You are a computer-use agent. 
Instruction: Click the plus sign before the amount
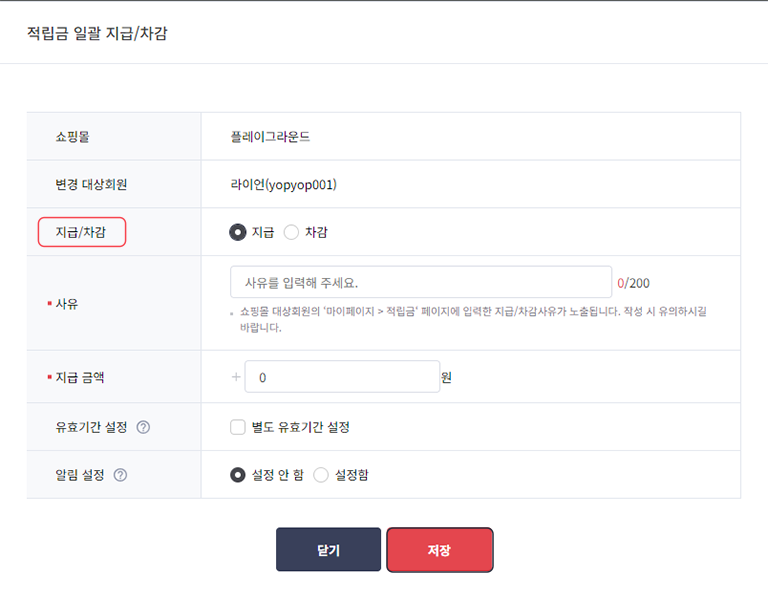click(236, 377)
